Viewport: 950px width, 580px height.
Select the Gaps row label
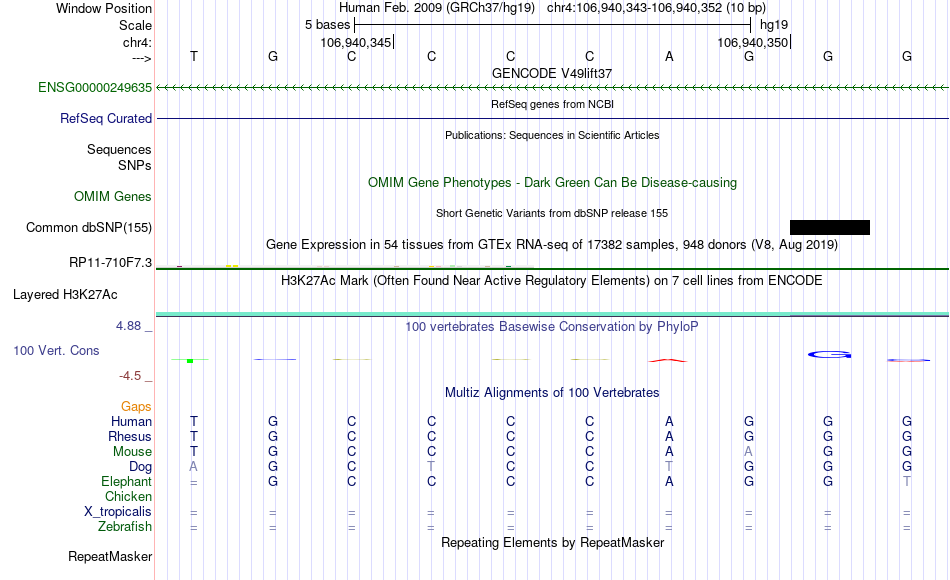tap(136, 407)
